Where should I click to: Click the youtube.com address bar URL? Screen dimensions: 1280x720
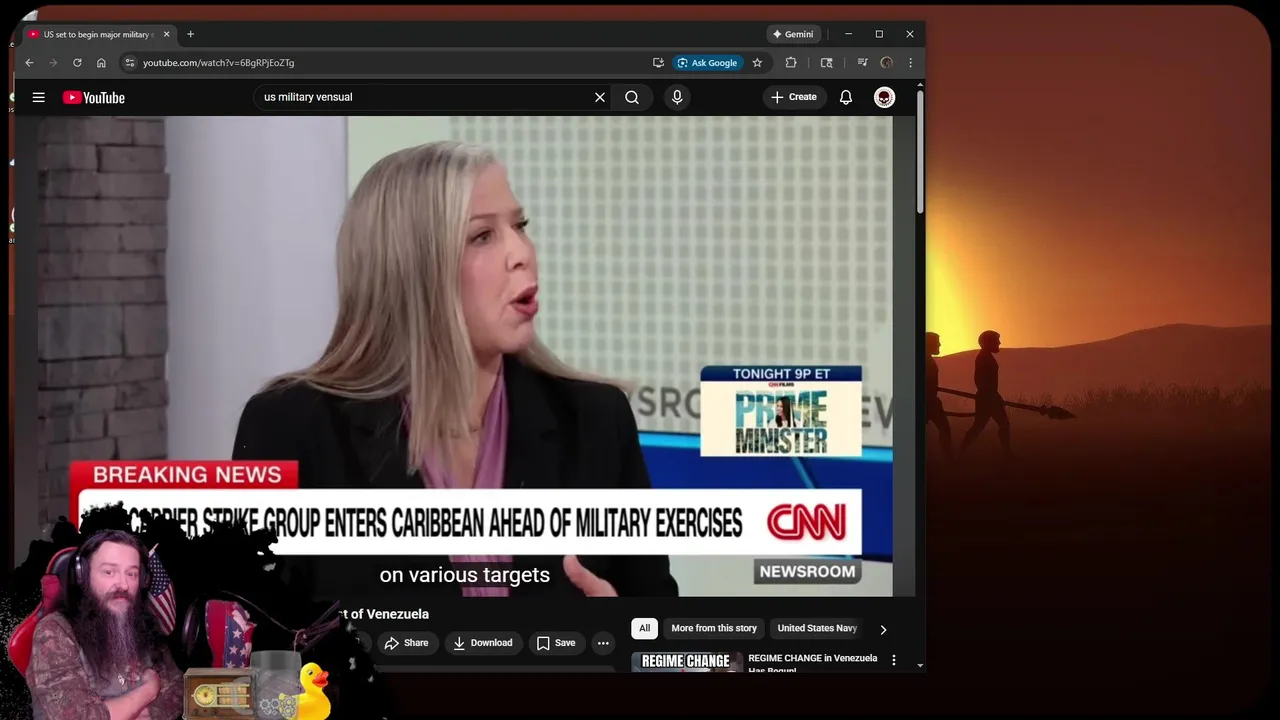pyautogui.click(x=218, y=62)
